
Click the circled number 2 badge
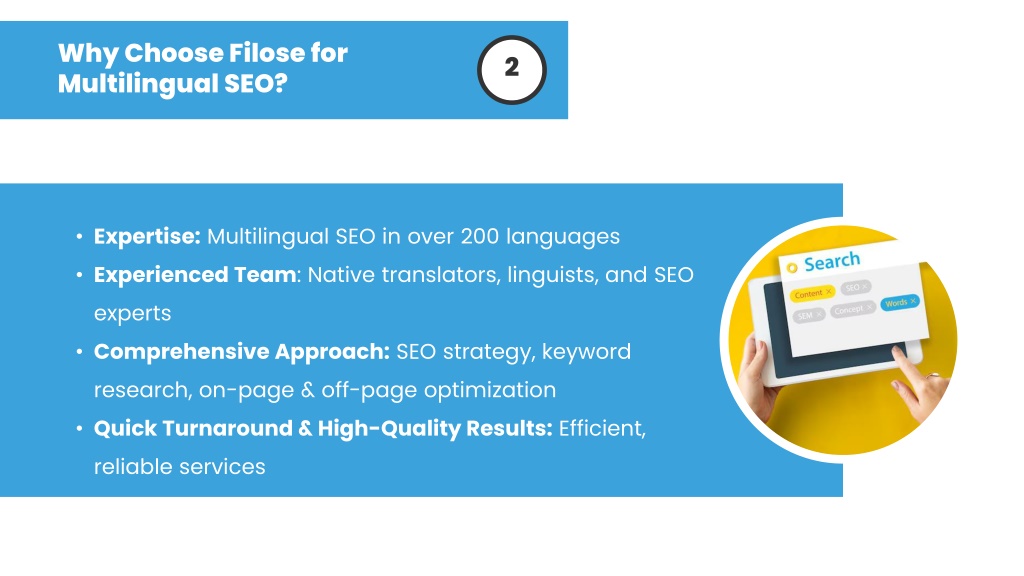[511, 69]
